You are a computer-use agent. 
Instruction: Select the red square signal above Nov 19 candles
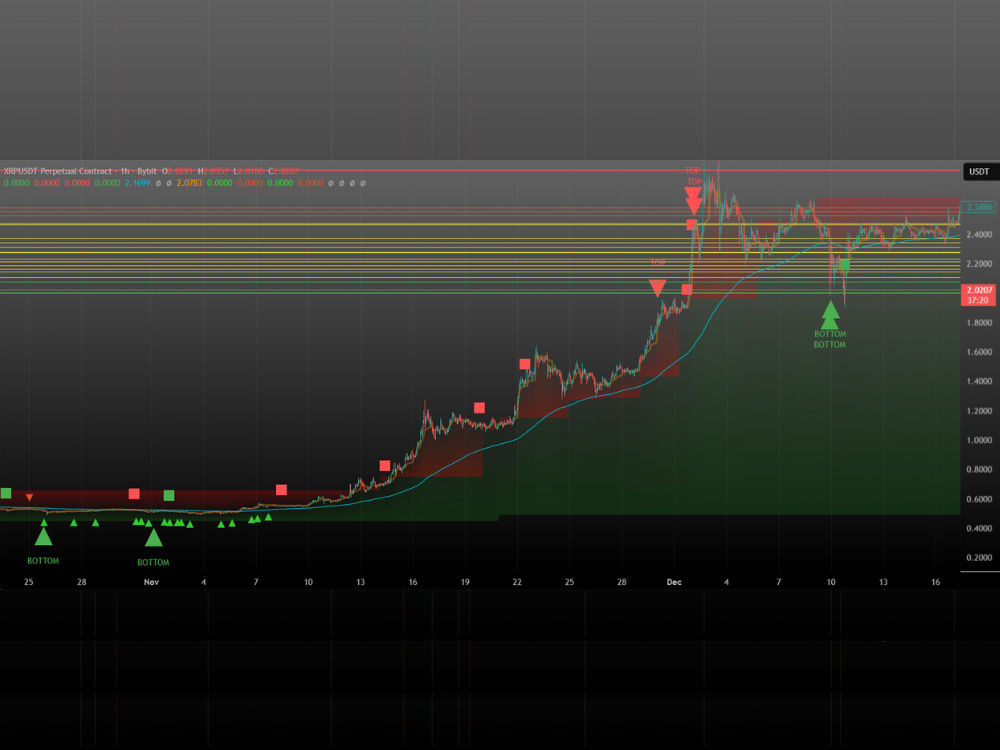(480, 408)
